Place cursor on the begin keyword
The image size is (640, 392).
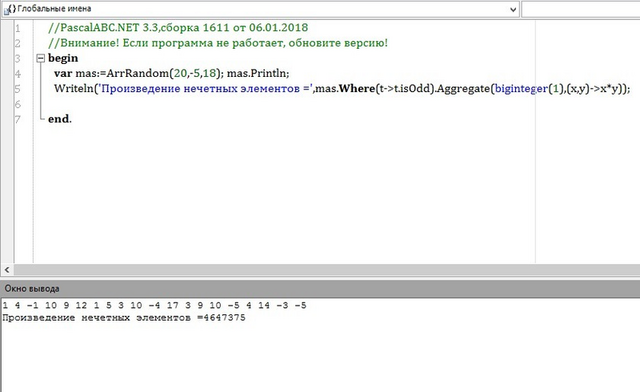pos(63,58)
